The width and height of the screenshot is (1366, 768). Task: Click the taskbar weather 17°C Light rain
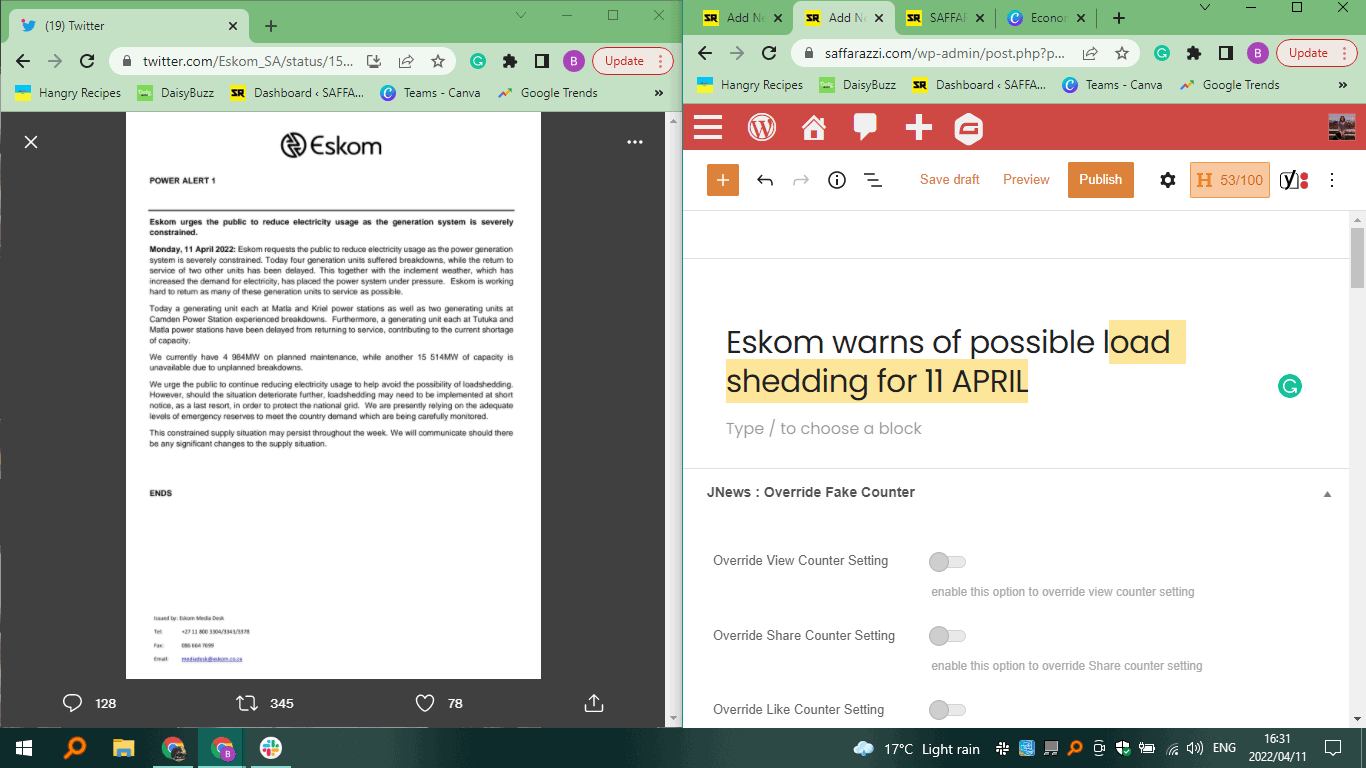[x=916, y=749]
